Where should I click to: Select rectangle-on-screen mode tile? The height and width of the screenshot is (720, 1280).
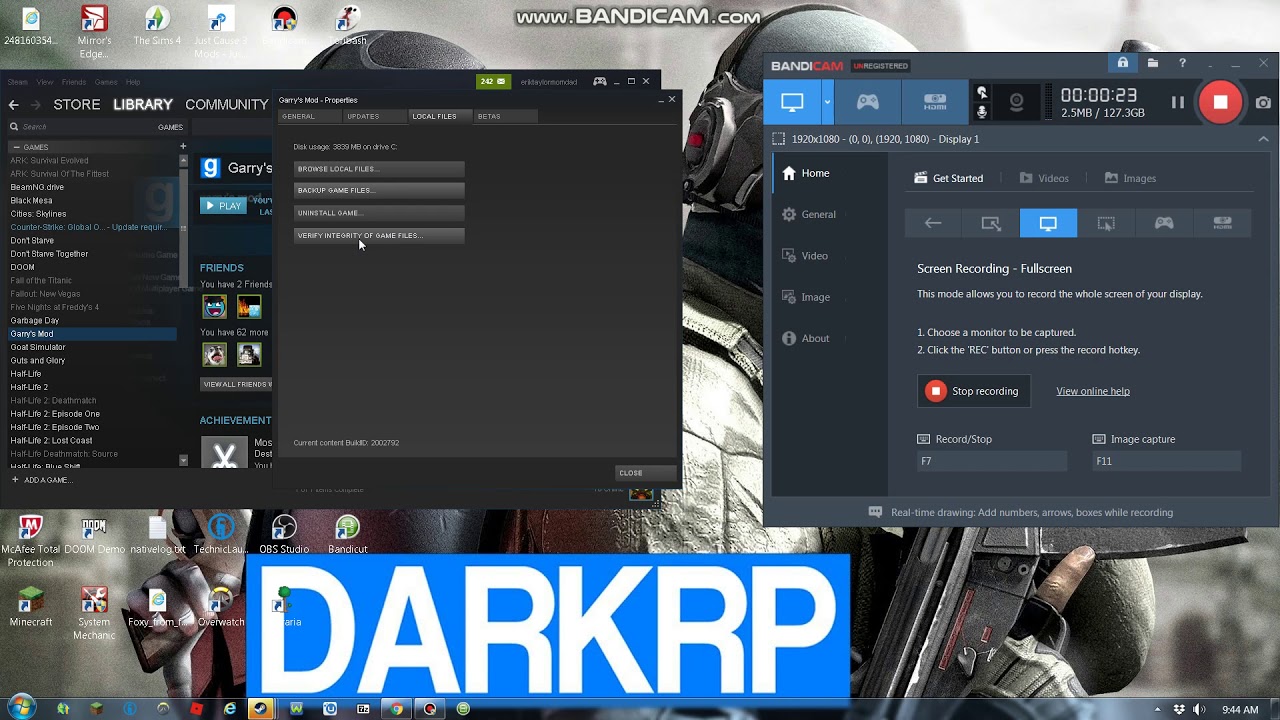[x=991, y=223]
